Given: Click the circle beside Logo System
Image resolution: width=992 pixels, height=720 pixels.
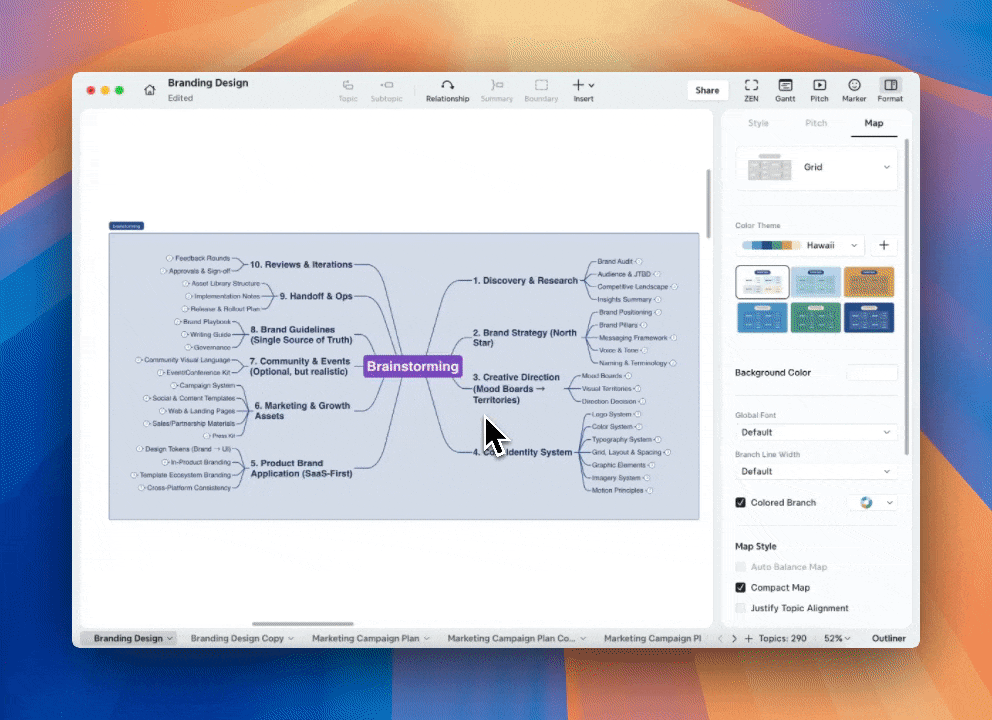Looking at the screenshot, I should click(638, 414).
